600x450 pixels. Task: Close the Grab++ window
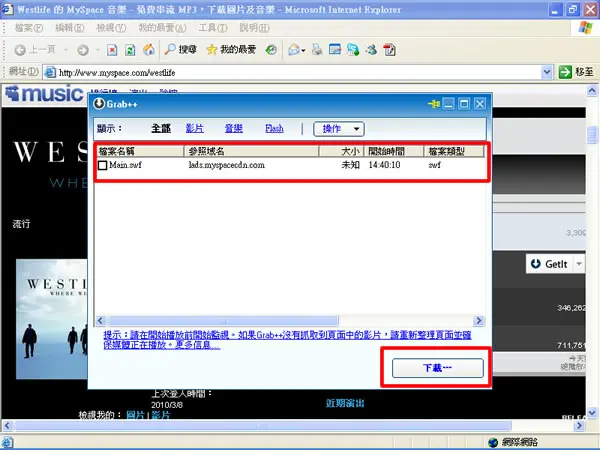point(480,104)
